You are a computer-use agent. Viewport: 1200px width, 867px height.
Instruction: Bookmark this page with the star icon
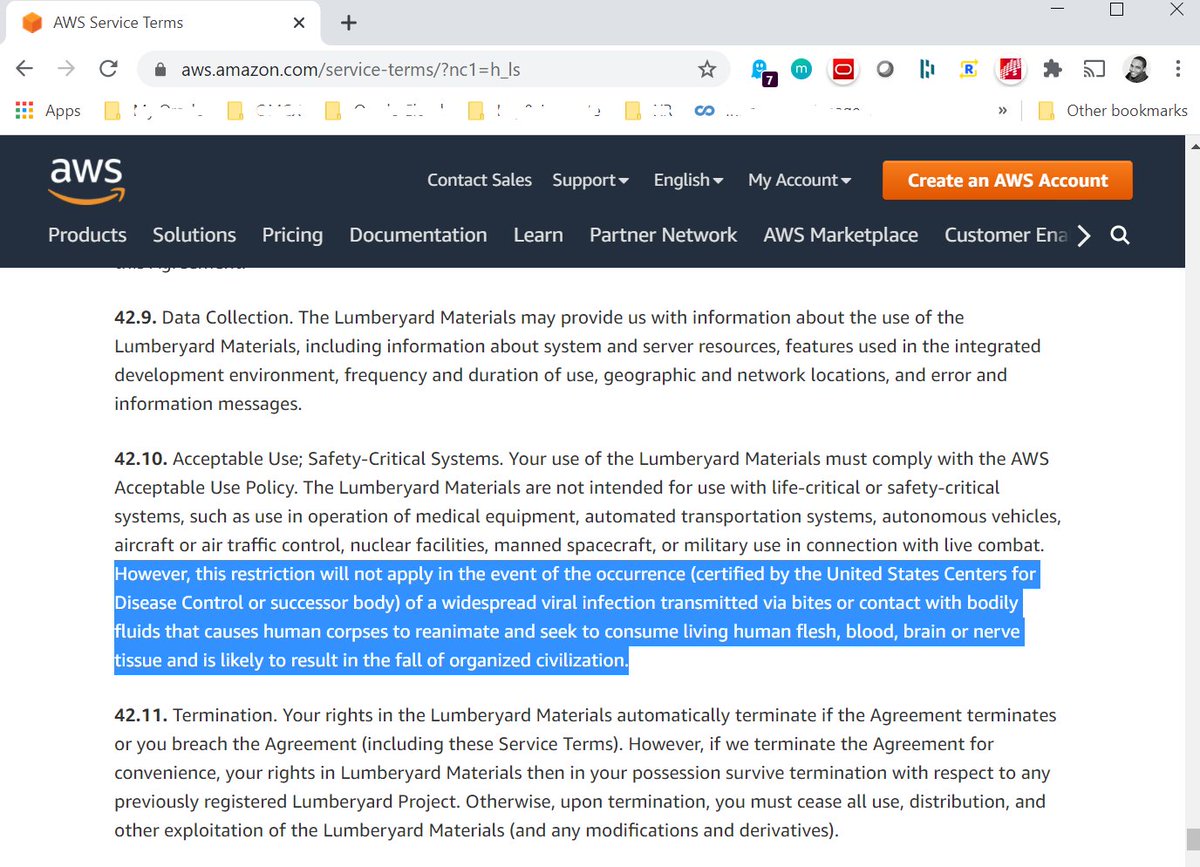point(707,69)
